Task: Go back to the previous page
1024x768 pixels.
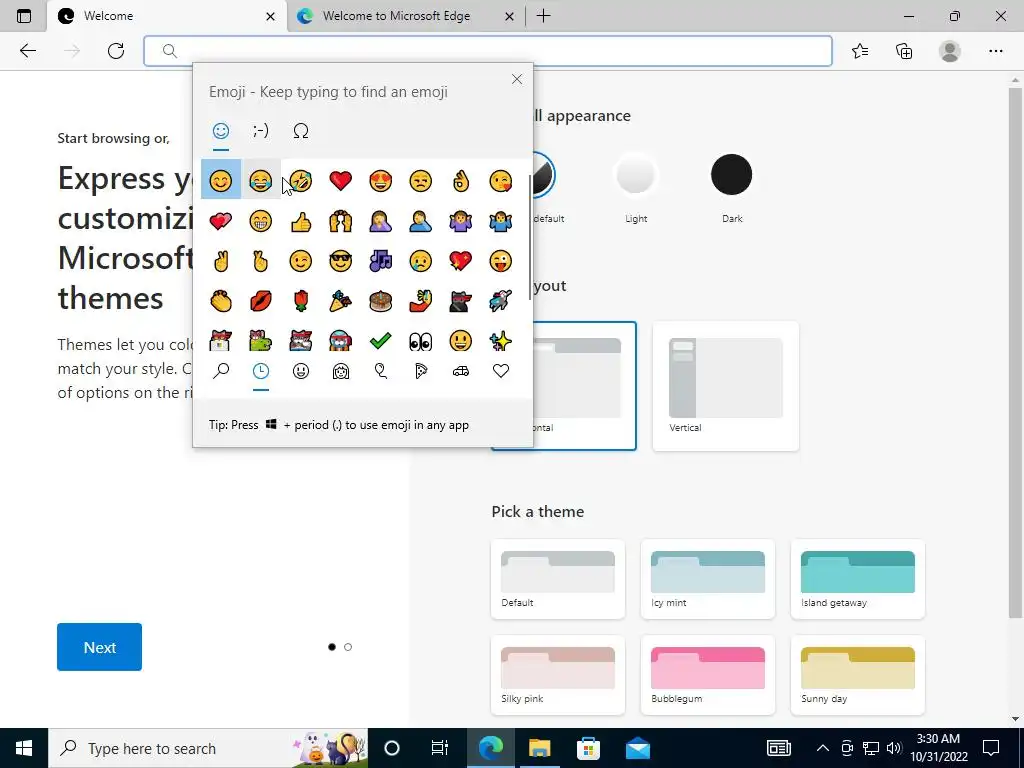Action: pos(27,51)
